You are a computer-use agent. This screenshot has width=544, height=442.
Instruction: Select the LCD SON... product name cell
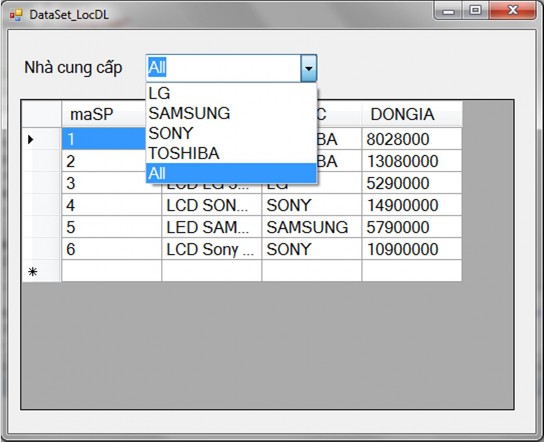pyautogui.click(x=212, y=205)
